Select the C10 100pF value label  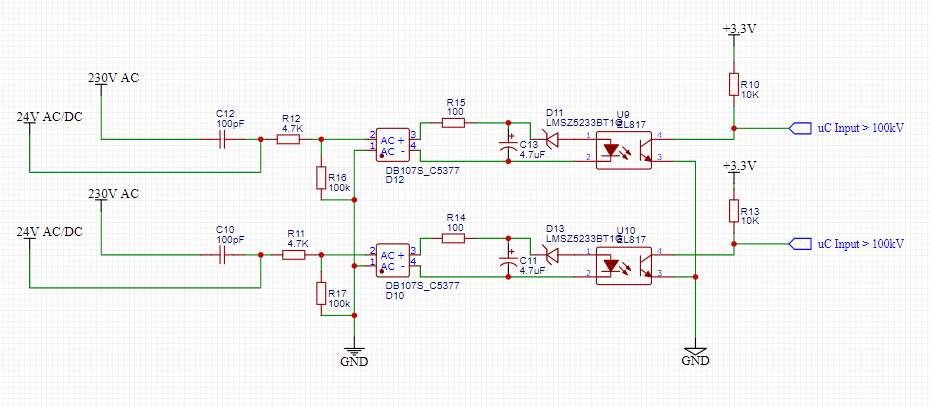[230, 239]
